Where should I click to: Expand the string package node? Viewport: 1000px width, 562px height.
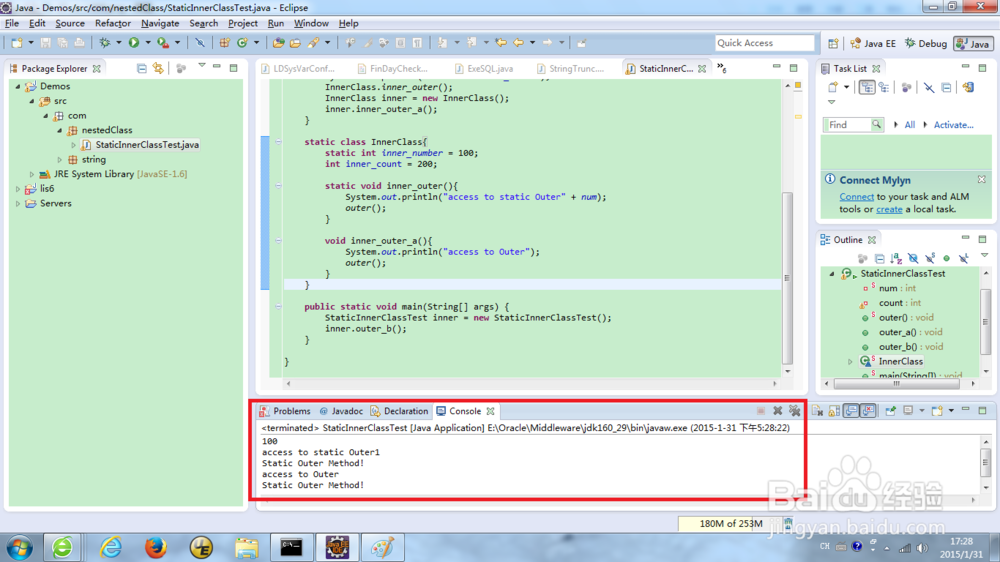[60, 159]
